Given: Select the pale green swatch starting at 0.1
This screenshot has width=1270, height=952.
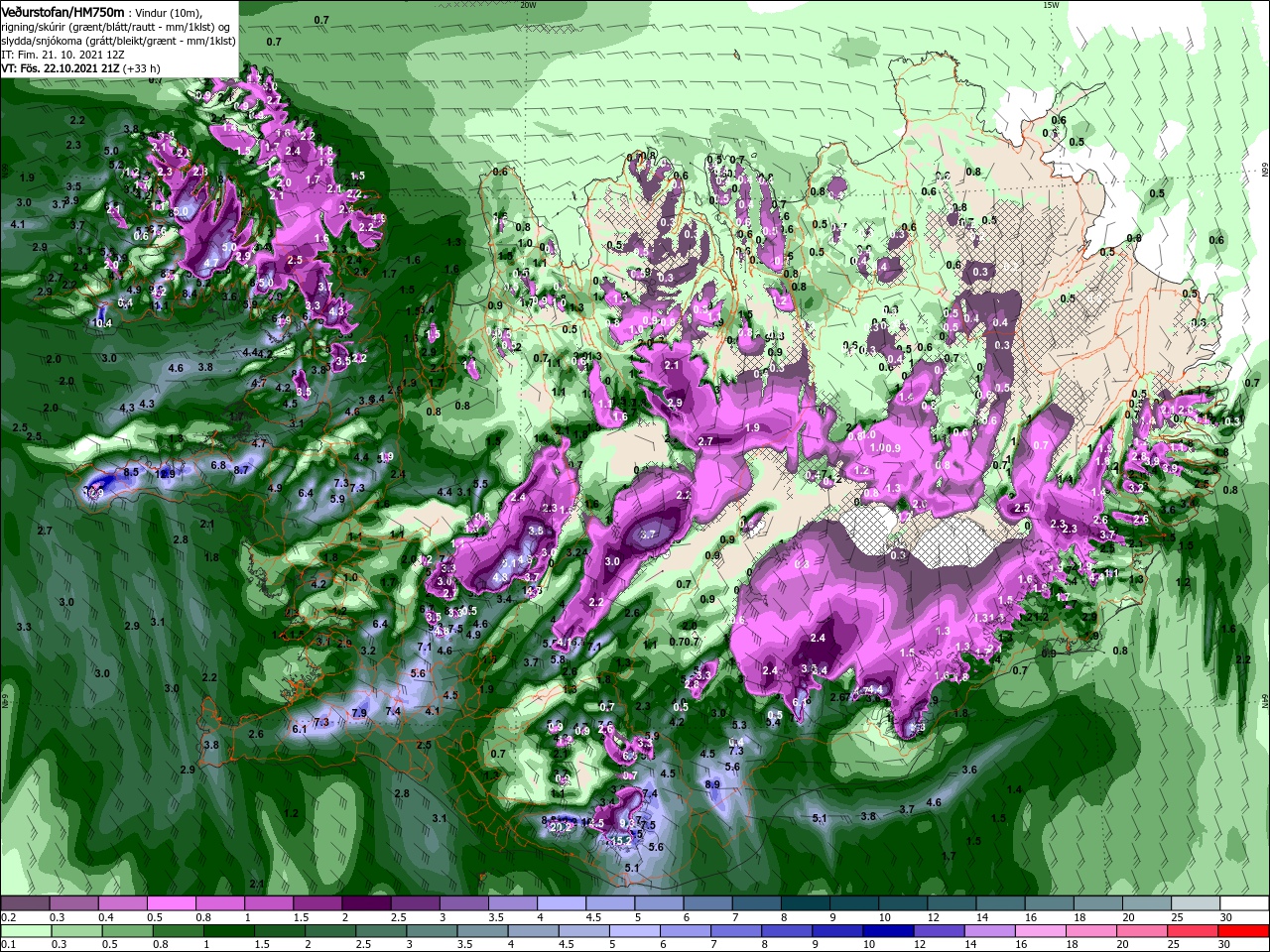Looking at the screenshot, I should [x=27, y=931].
